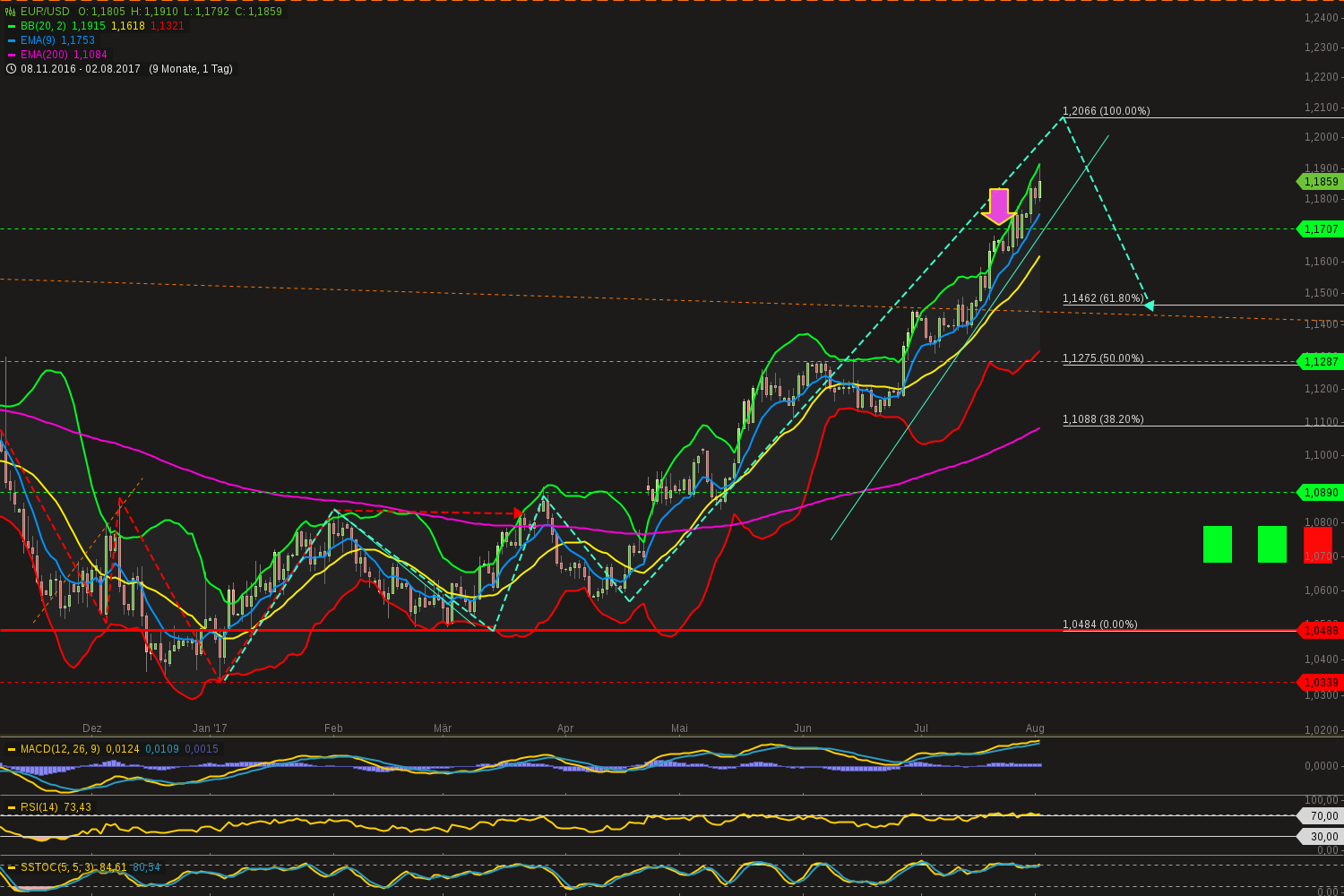
Task: Click the 0,0000 MACD axis label
Action: point(1322,766)
